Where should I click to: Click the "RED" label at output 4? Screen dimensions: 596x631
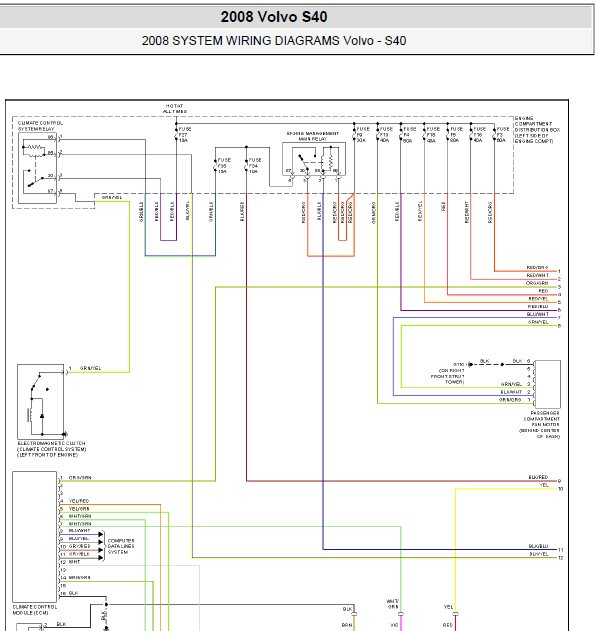click(543, 291)
